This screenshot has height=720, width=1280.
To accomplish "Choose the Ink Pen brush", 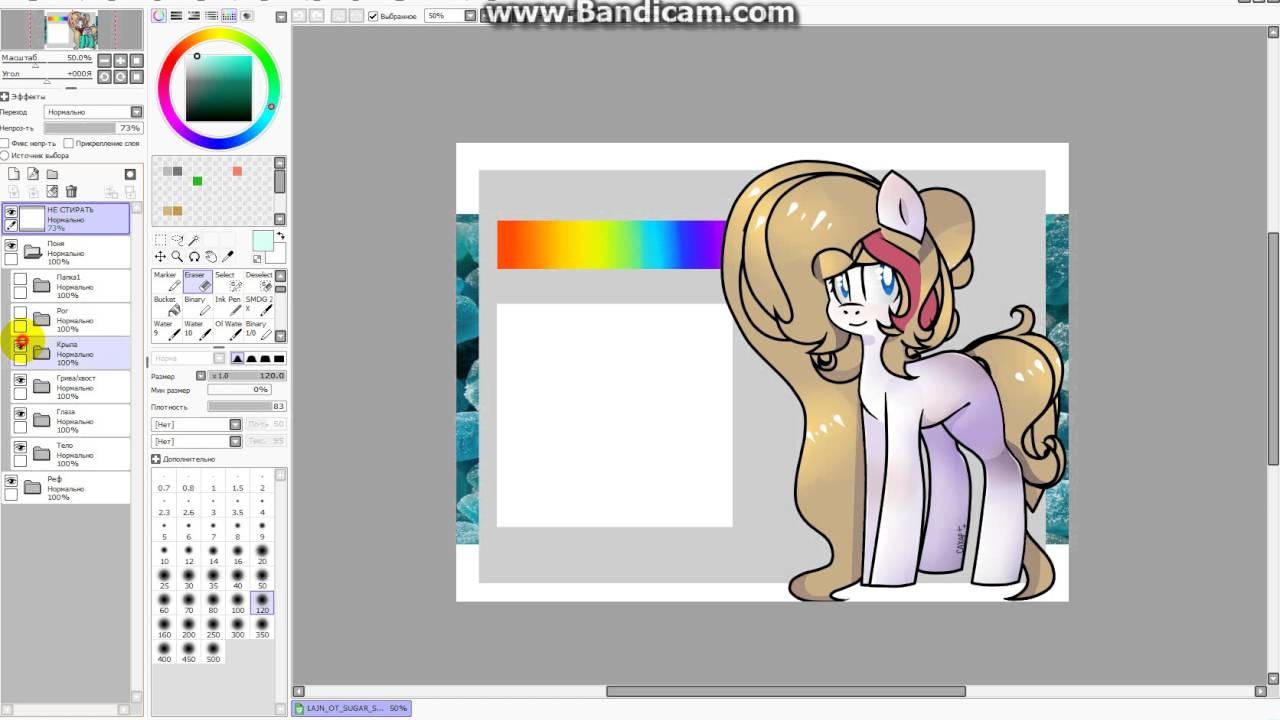I will pyautogui.click(x=228, y=306).
